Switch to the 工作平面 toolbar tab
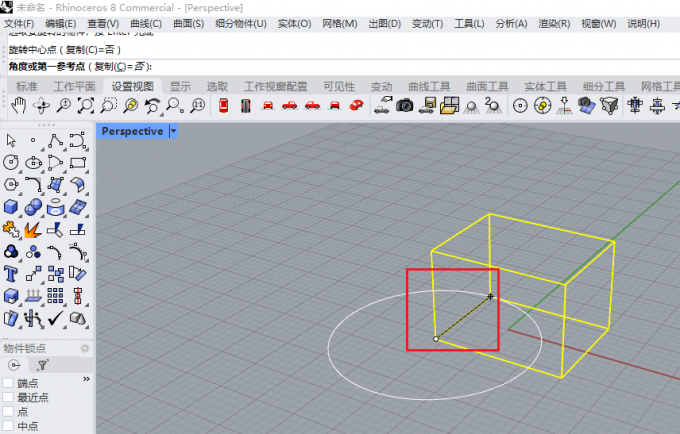 tap(75, 86)
